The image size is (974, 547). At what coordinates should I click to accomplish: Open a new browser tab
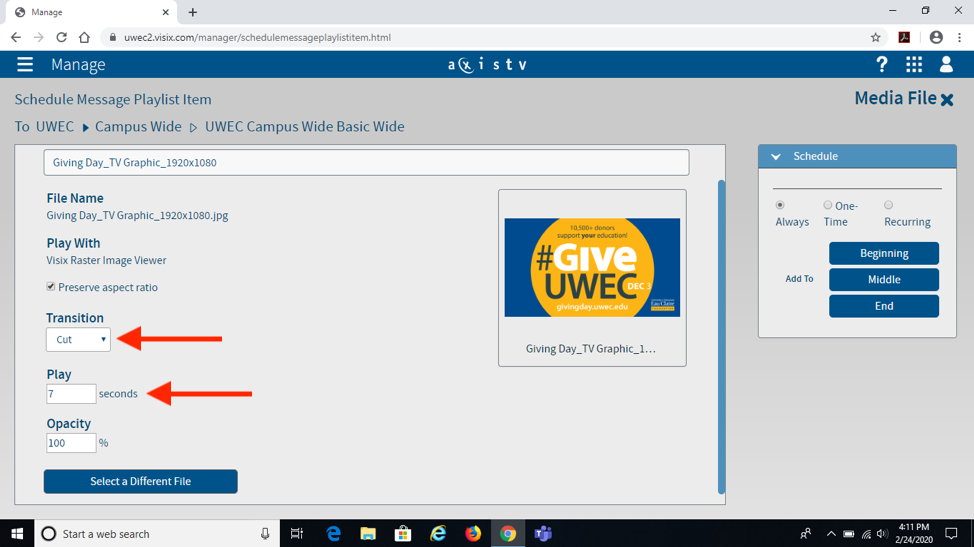193,12
